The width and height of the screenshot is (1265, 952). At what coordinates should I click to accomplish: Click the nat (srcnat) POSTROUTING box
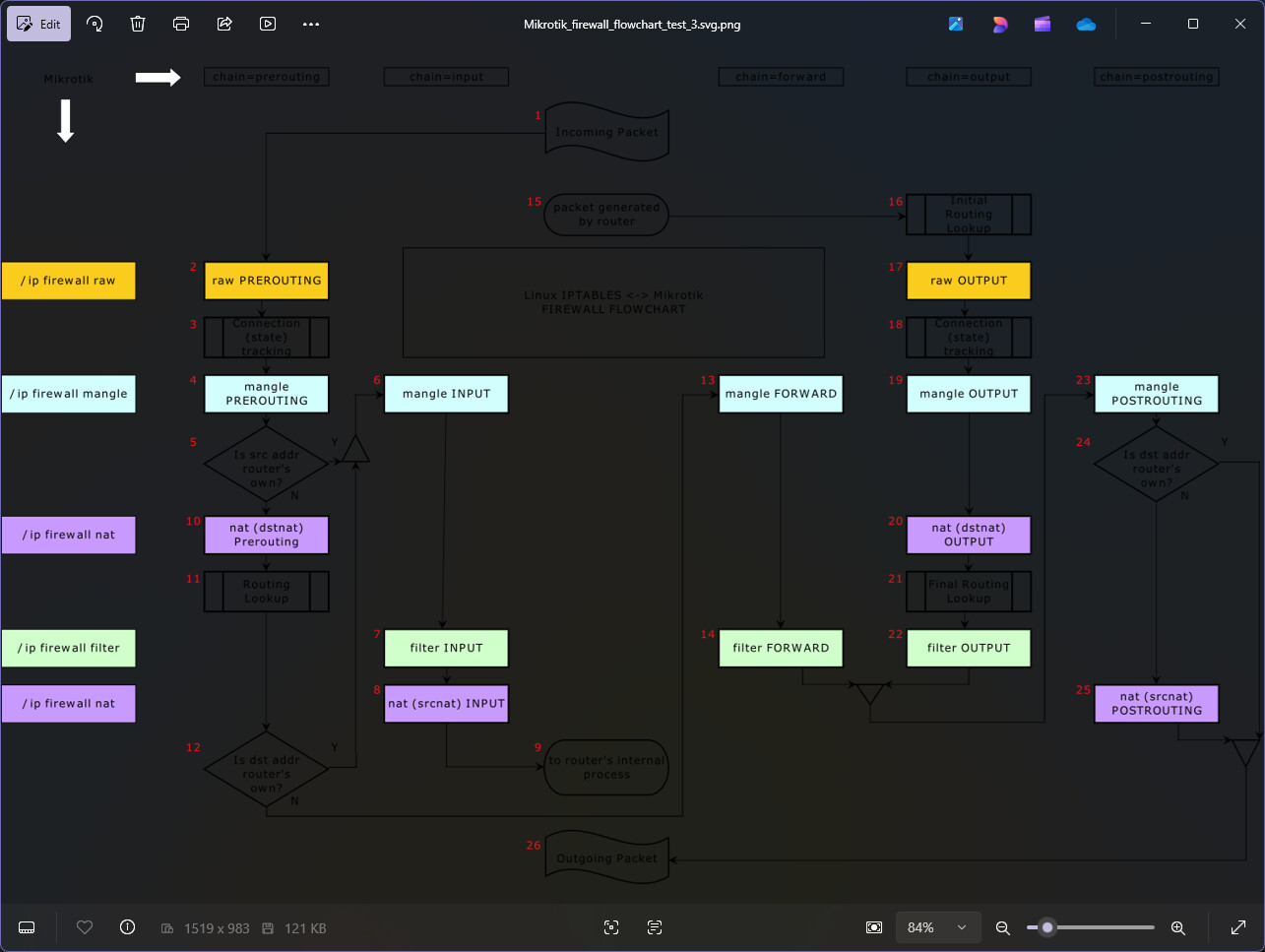[x=1157, y=704]
